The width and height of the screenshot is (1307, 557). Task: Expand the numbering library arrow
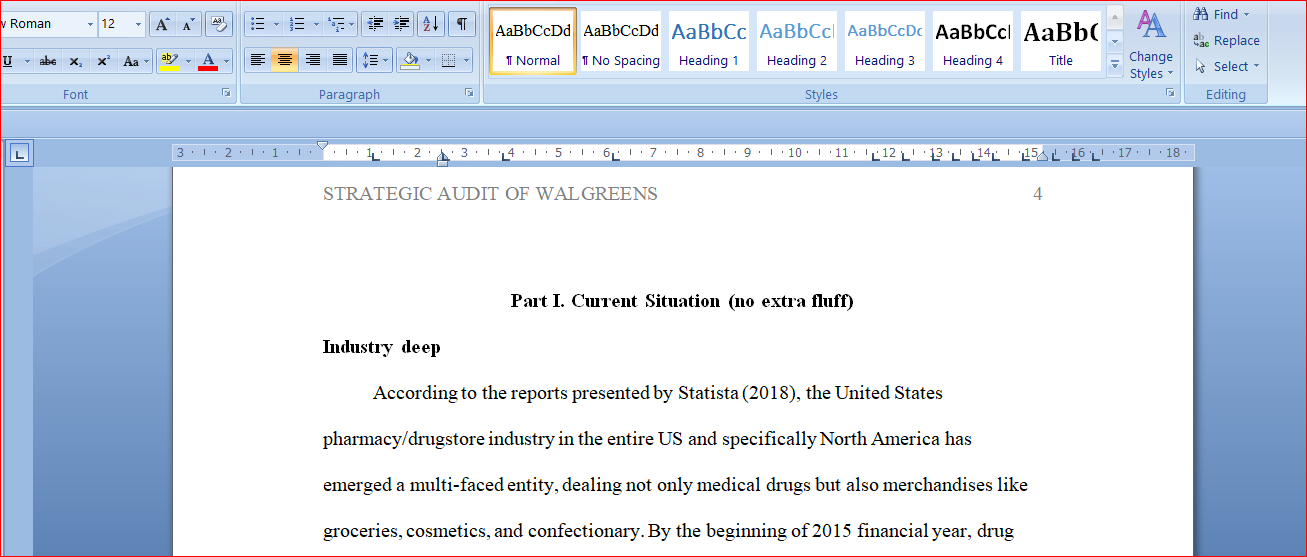tap(316, 24)
